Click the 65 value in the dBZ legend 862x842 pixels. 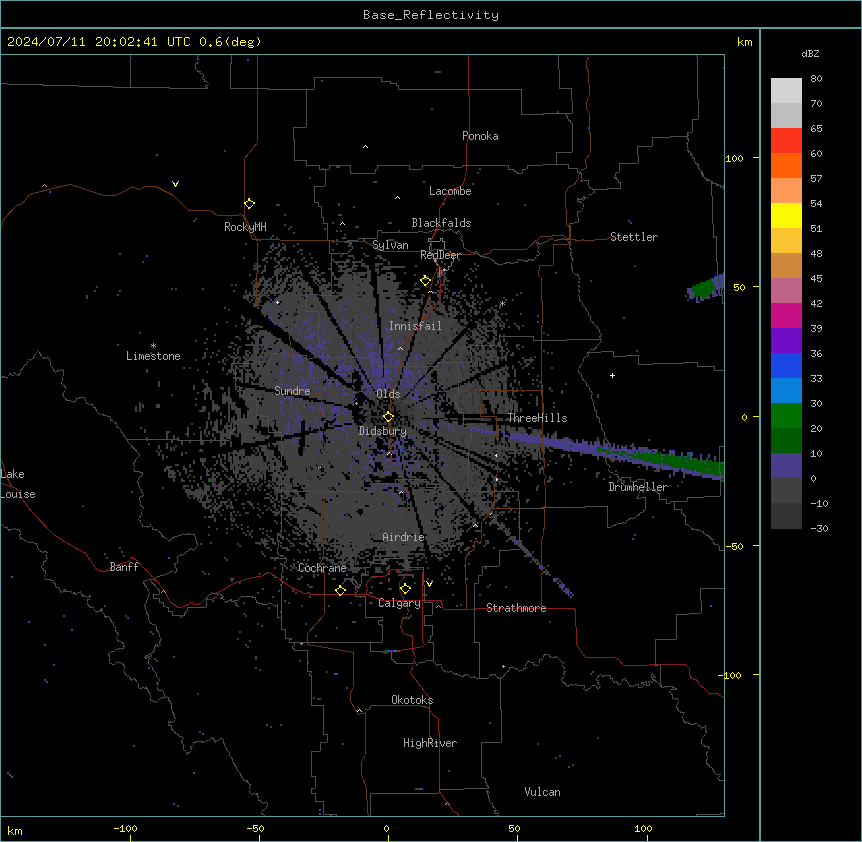[x=816, y=128]
